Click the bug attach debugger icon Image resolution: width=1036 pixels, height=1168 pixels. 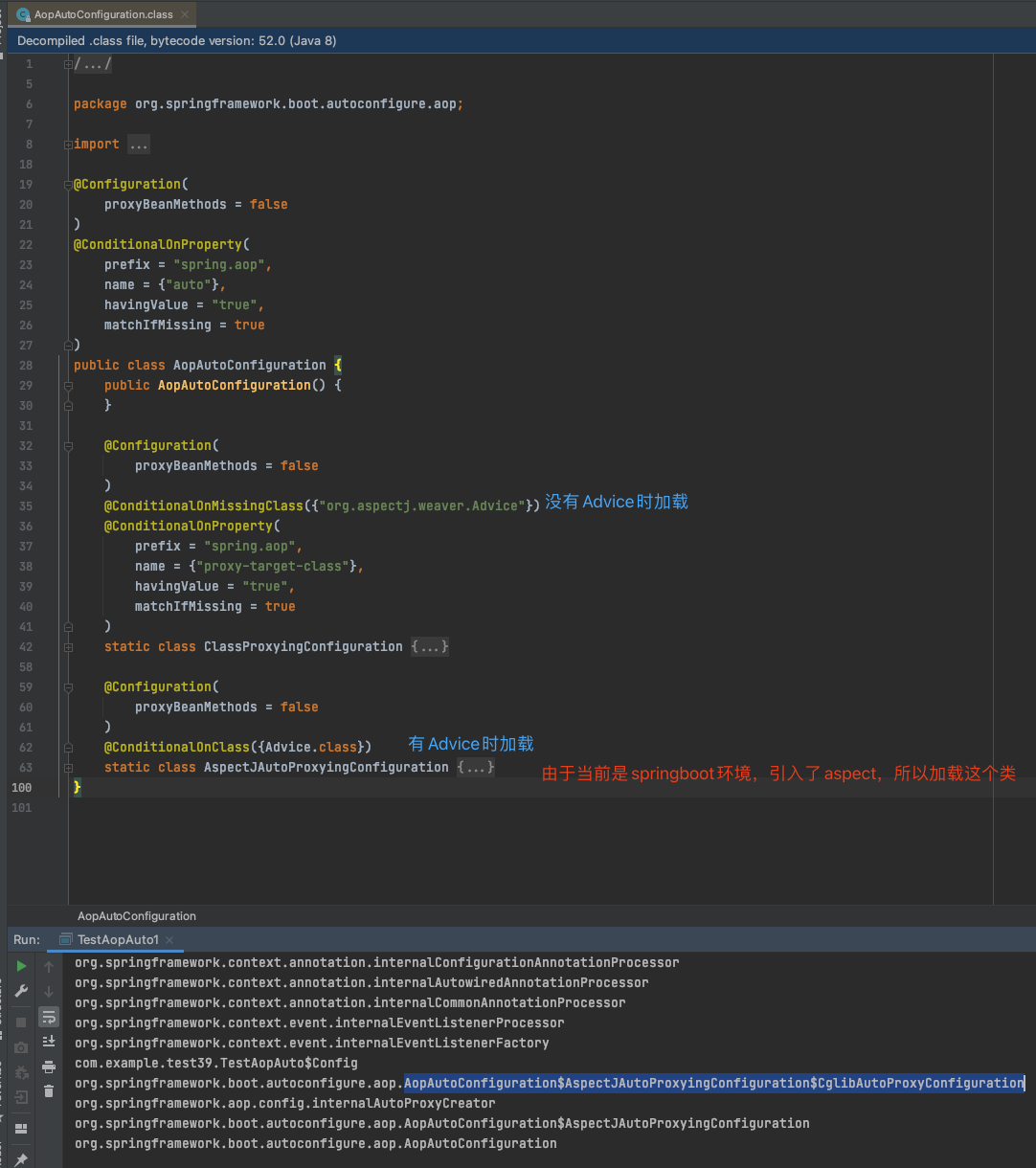(21, 1072)
